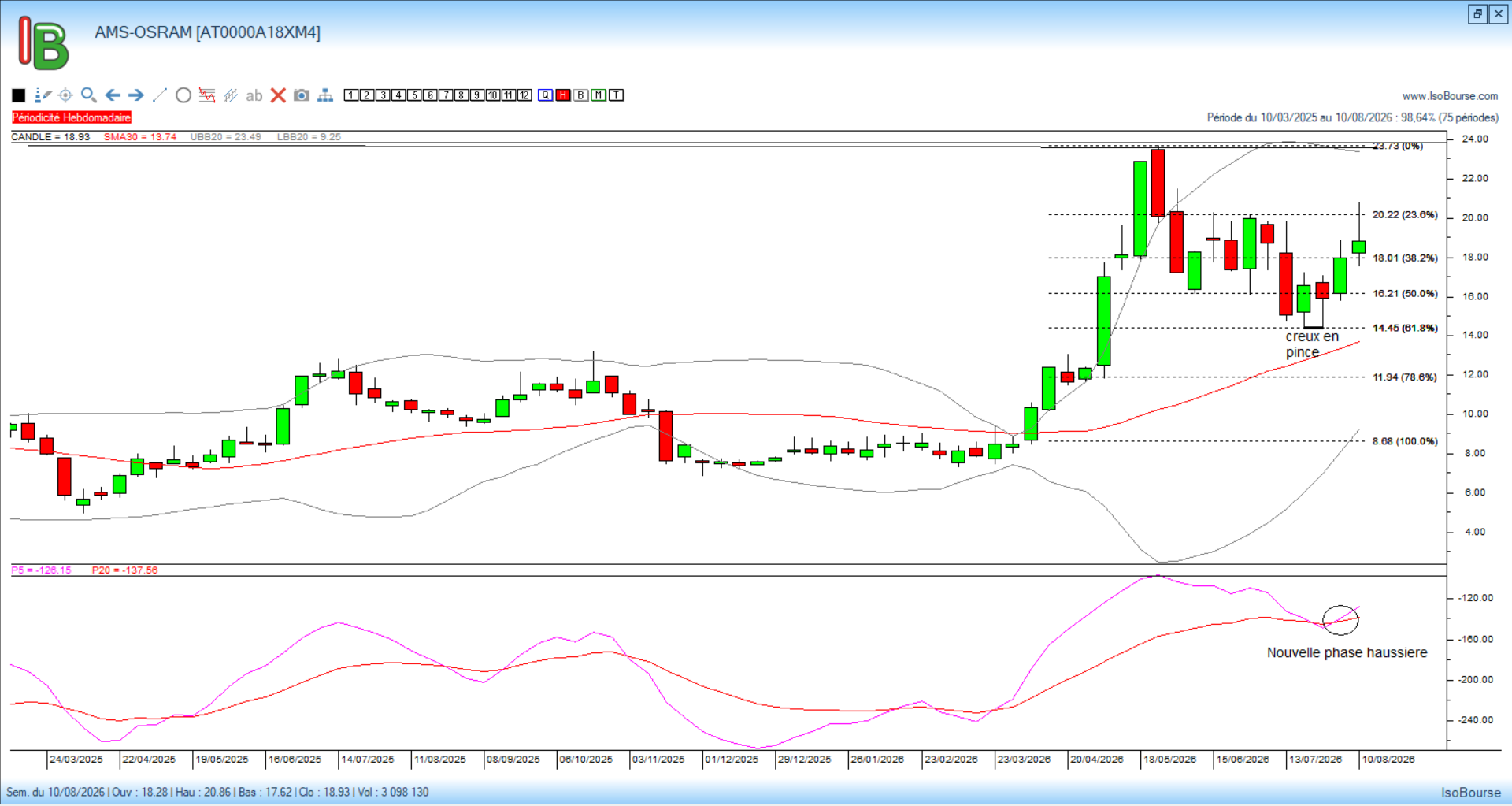Click the red X delete icon
This screenshot has width=1512, height=806.
[x=278, y=95]
